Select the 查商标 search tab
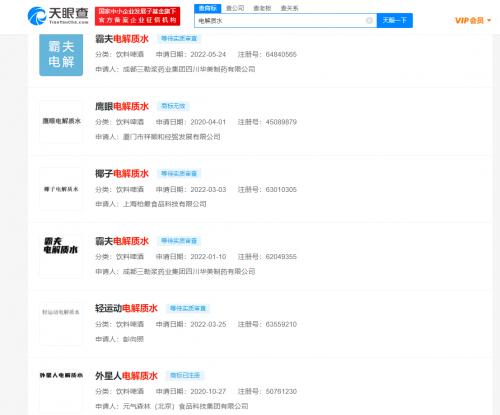This screenshot has width=500, height=415. pos(207,8)
